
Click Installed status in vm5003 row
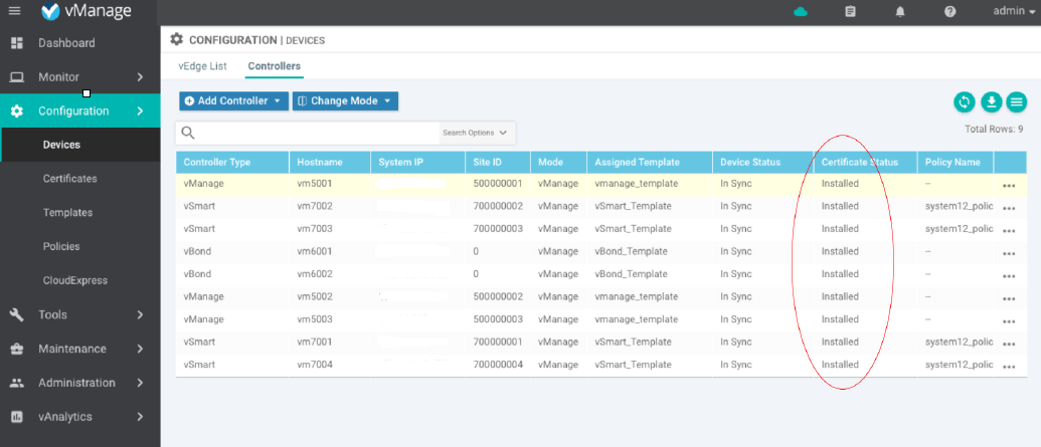click(x=840, y=319)
